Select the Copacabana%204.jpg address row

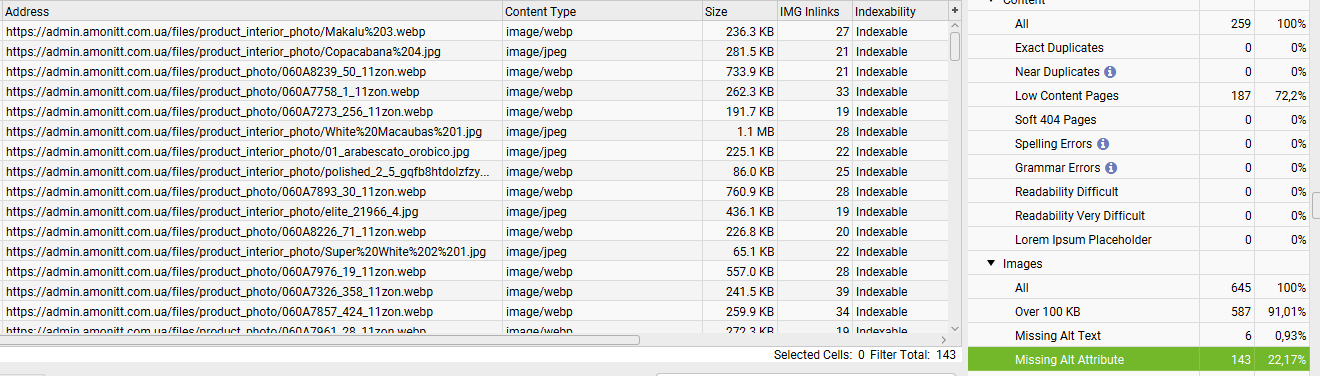[x=474, y=52]
